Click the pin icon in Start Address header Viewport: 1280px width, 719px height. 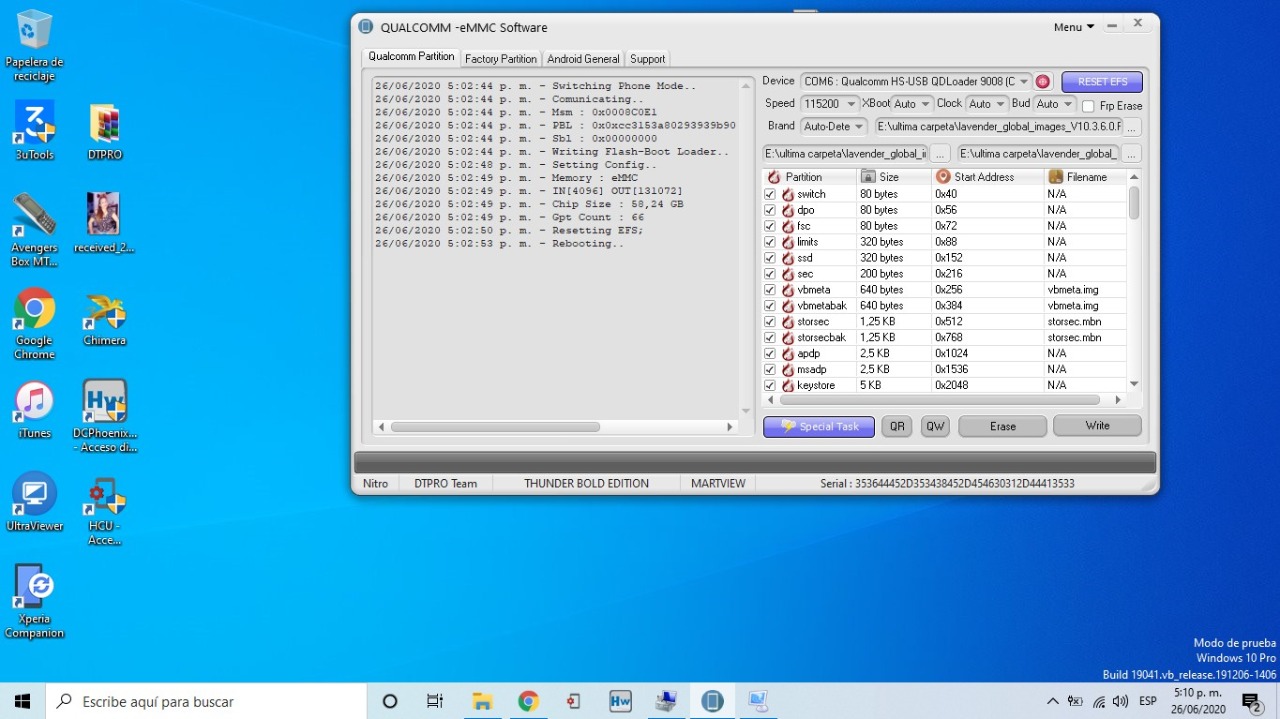[943, 177]
